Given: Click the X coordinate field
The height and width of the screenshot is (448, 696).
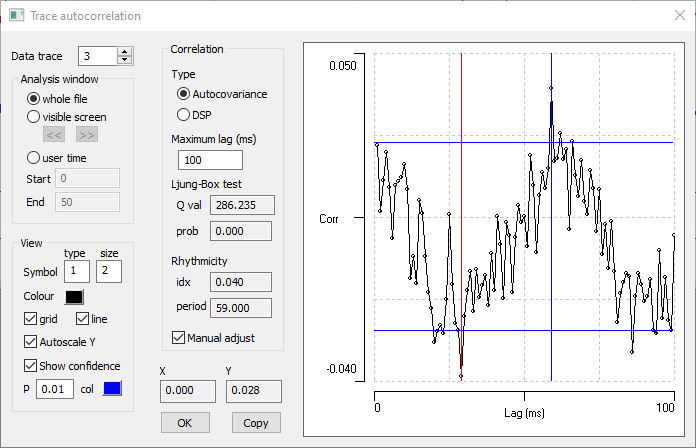Looking at the screenshot, I should click(188, 391).
